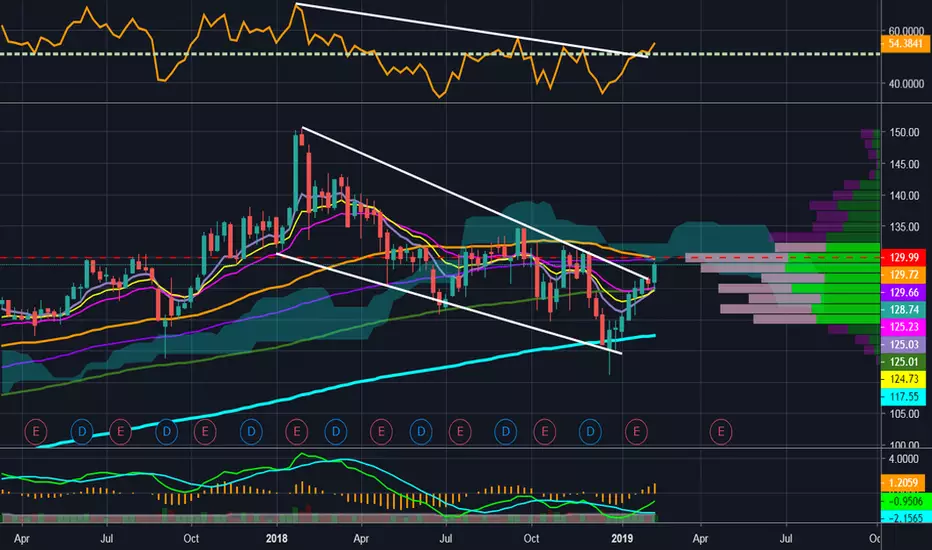The width and height of the screenshot is (932, 550).
Task: Click the 105.00 price axis value
Action: (x=905, y=414)
